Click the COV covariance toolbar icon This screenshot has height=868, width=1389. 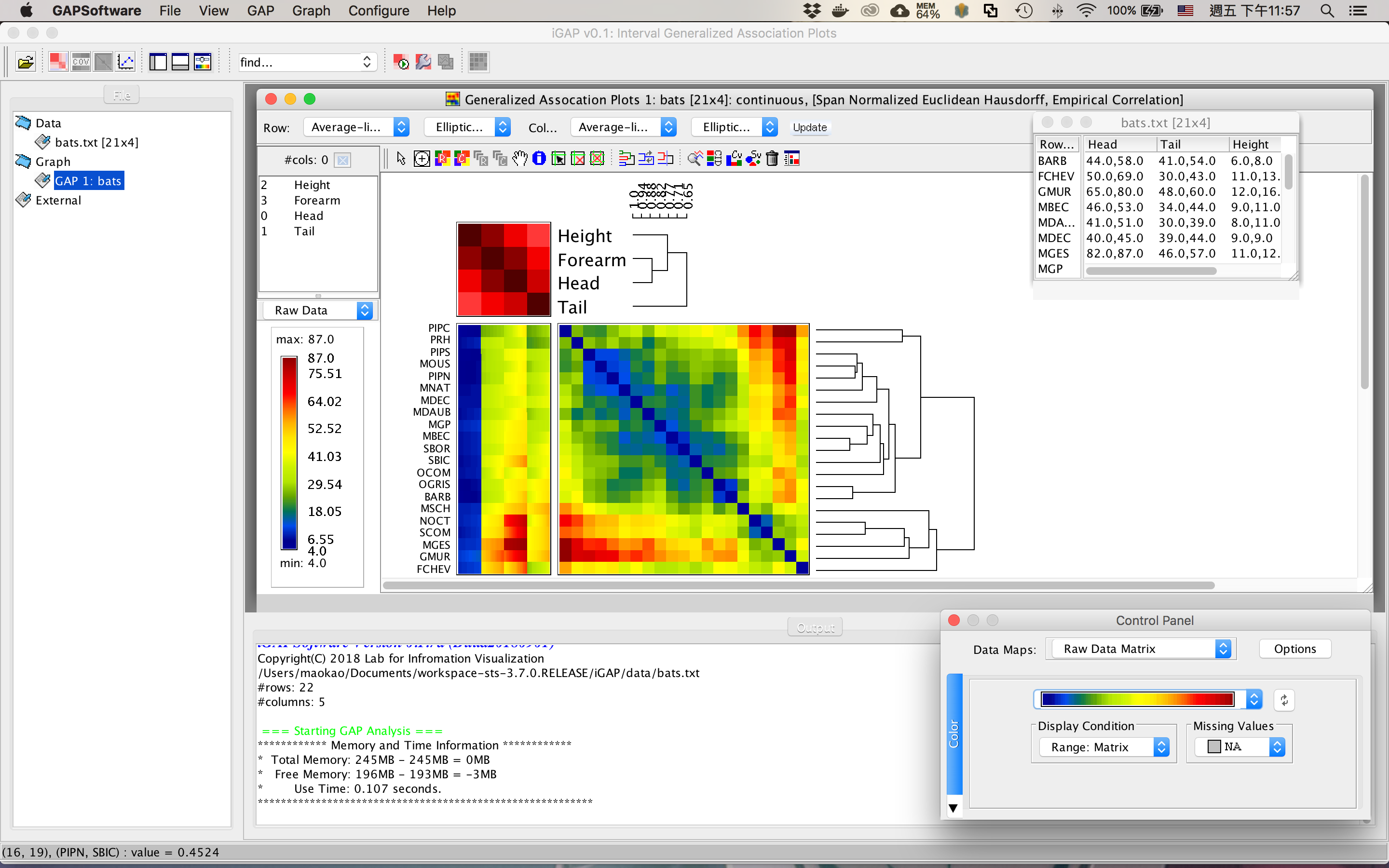[81, 62]
